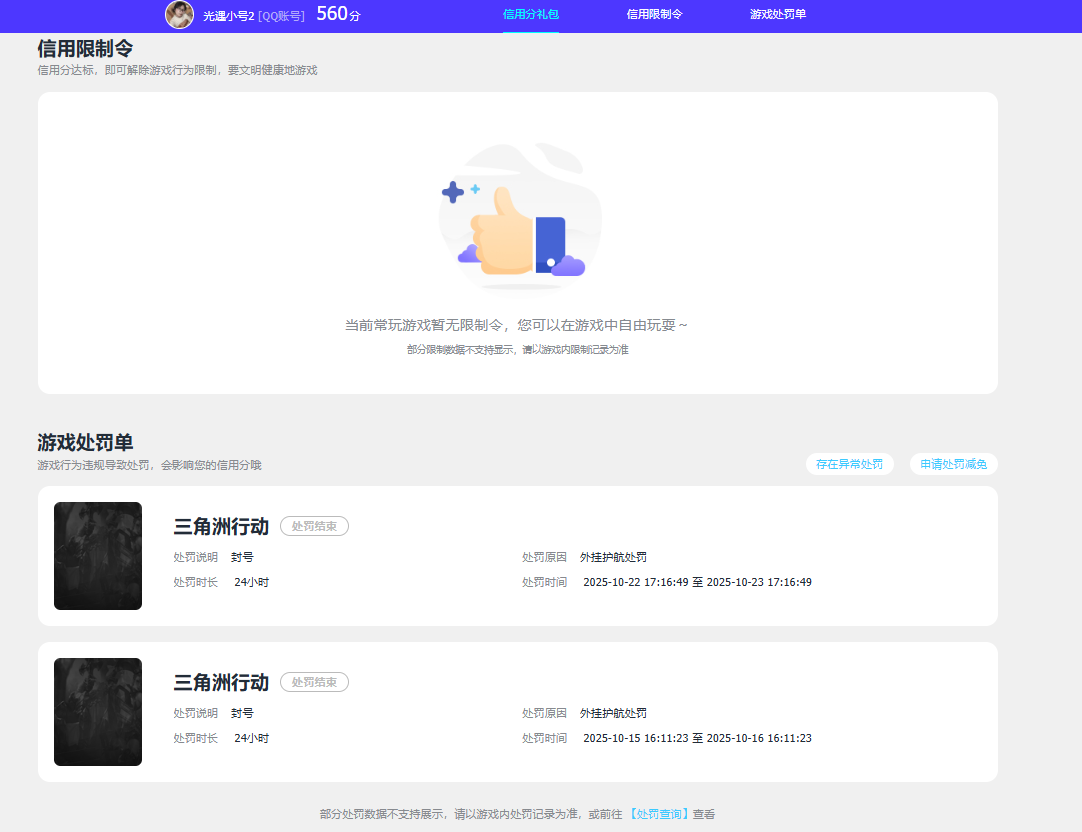Click the user avatar icon in the header
This screenshot has height=832, width=1082.
click(179, 15)
